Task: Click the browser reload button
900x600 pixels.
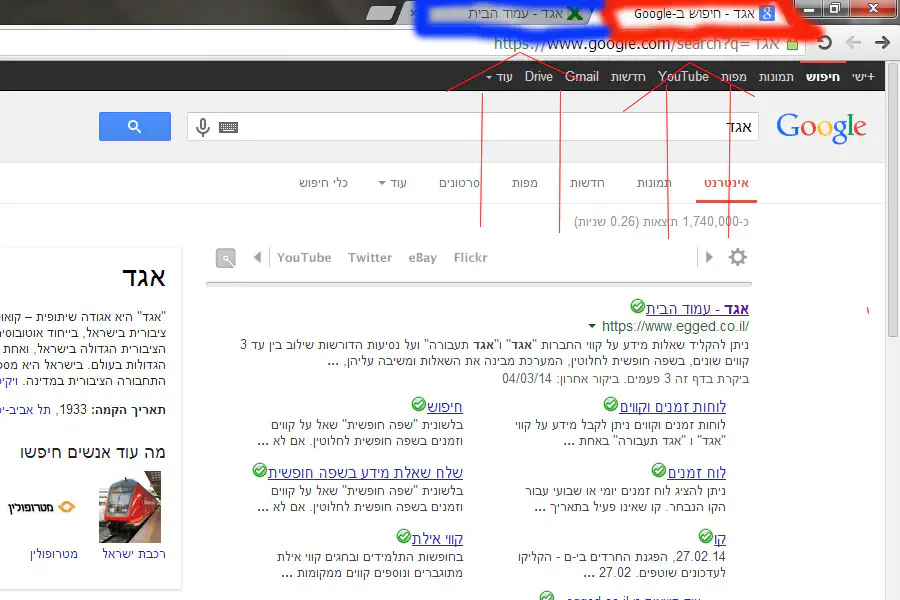Action: pyautogui.click(x=825, y=43)
